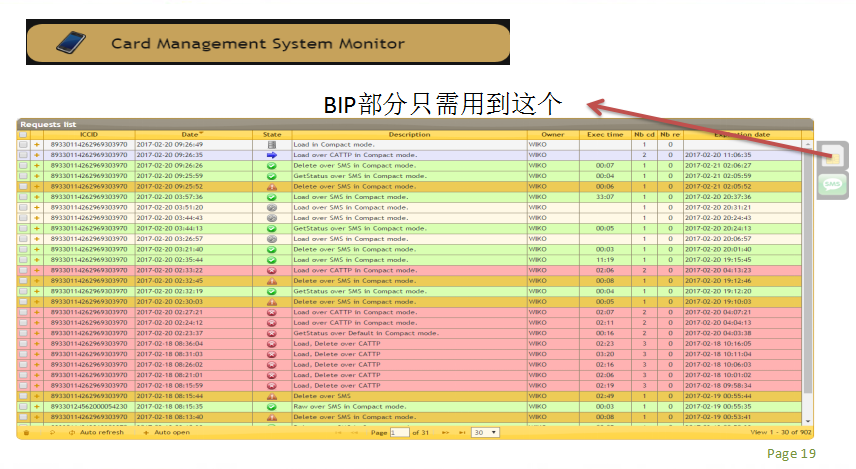Click the green check icon at 02:32:19
This screenshot has width=856, height=469.
point(271,292)
